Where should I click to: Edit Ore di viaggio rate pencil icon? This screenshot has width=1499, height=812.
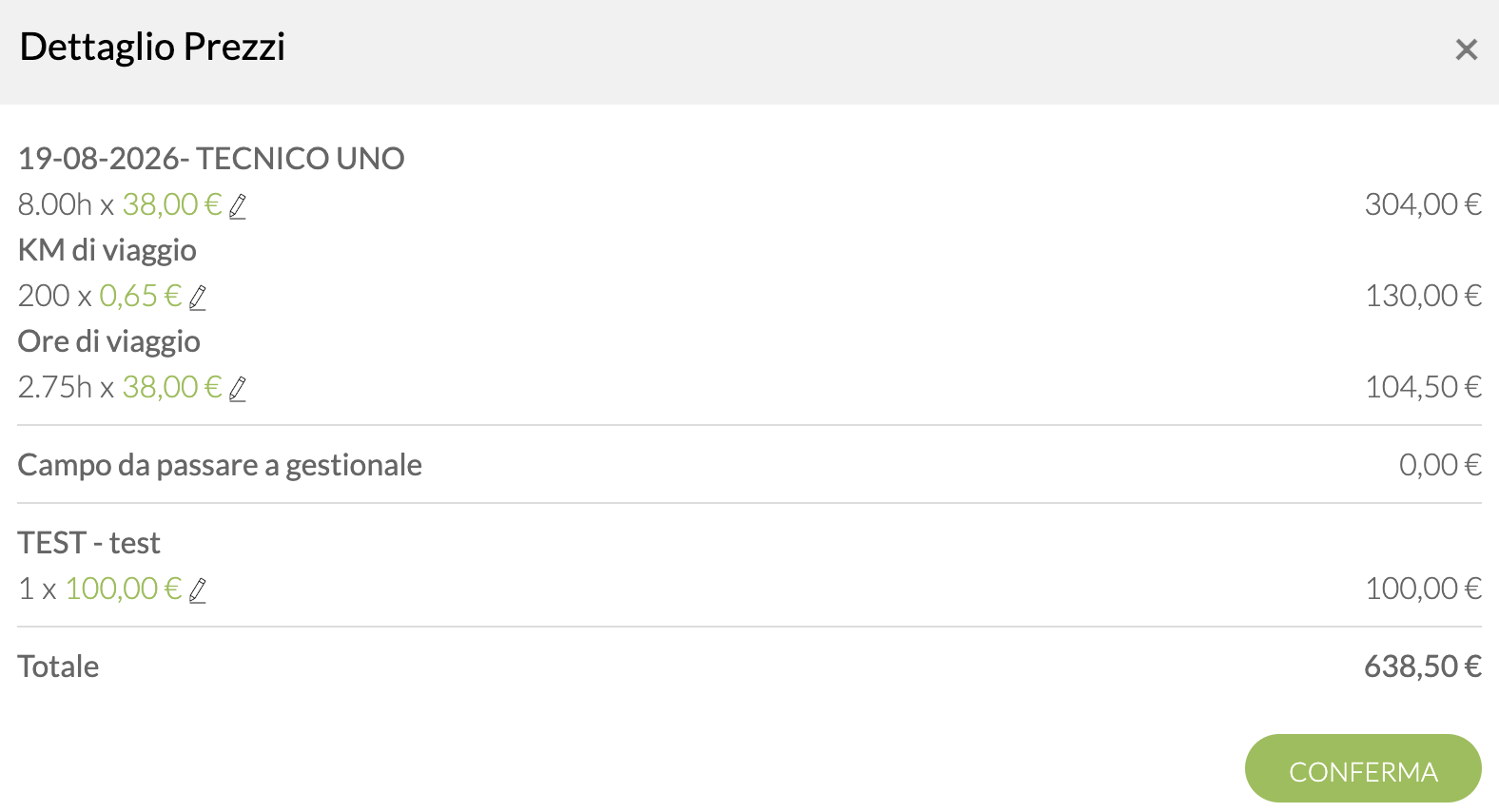click(238, 388)
